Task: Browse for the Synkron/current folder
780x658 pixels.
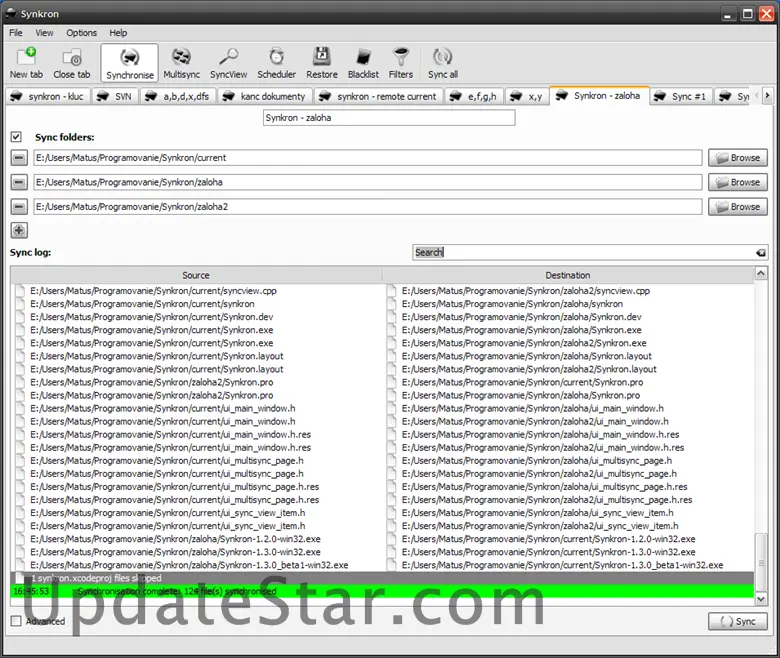Action: pos(738,158)
